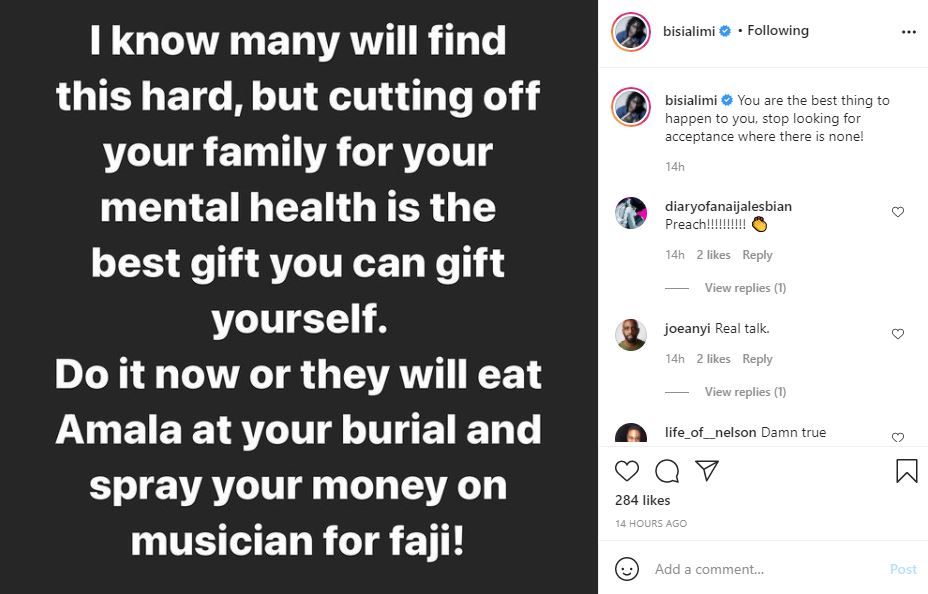The image size is (928, 594).
Task: Reply to diaryofanaijalesbian's comment
Action: pyautogui.click(x=757, y=255)
